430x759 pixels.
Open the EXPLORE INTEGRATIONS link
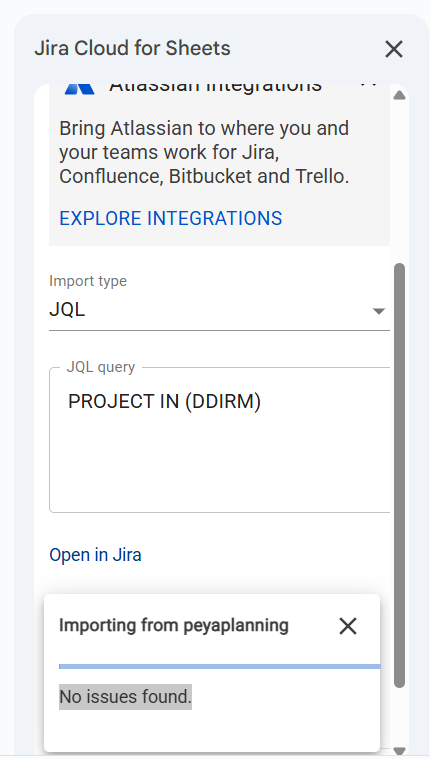tap(170, 218)
